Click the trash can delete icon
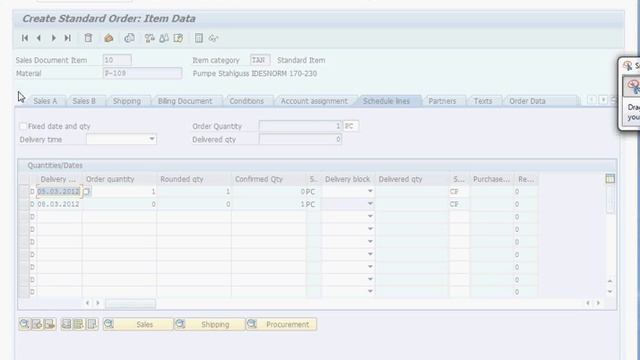 click(x=88, y=38)
